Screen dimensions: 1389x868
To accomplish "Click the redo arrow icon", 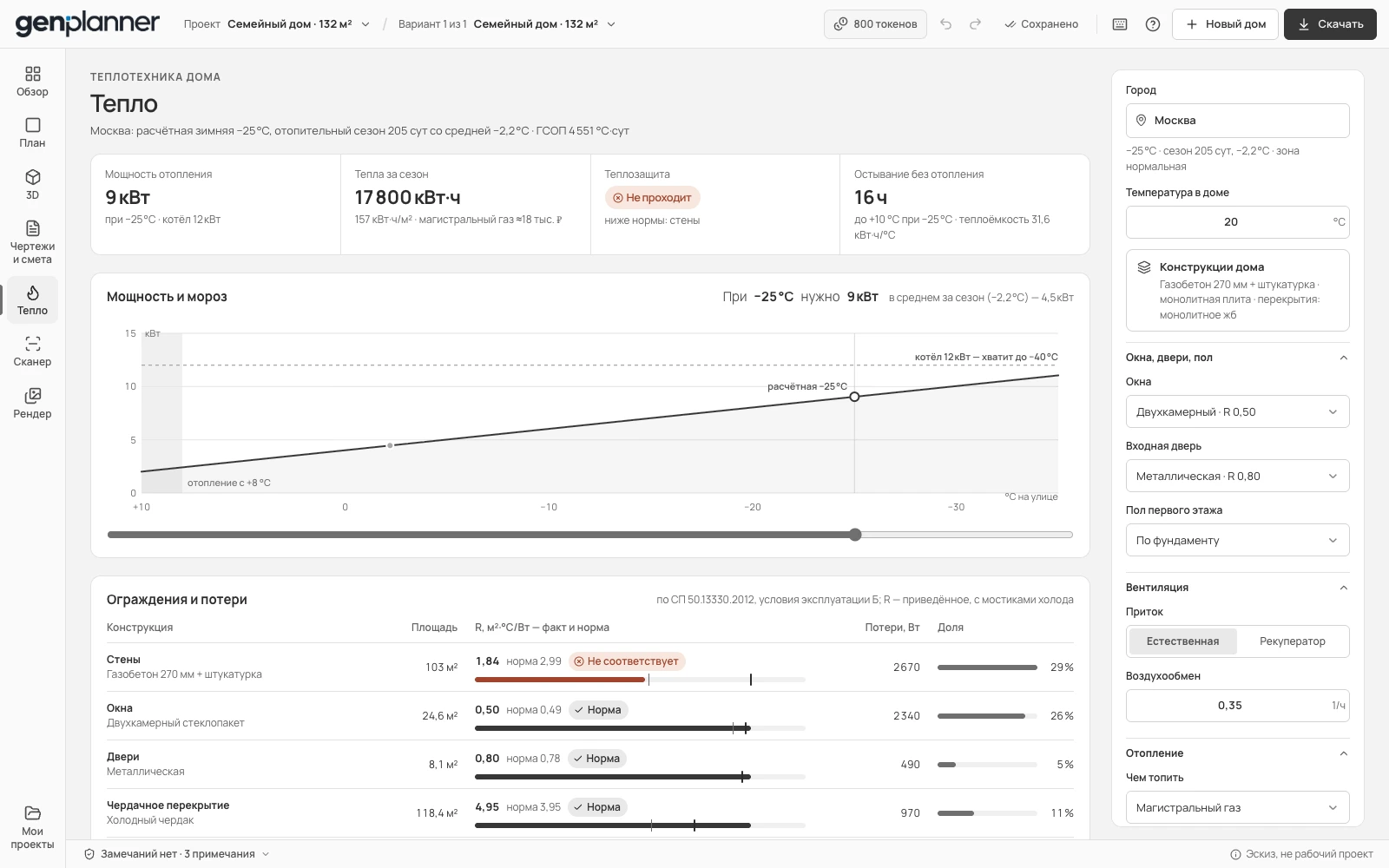I will tap(975, 24).
